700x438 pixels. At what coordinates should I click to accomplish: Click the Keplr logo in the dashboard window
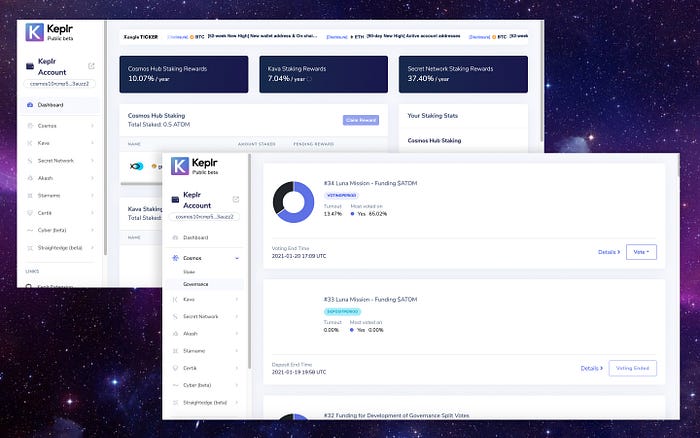tap(34, 32)
